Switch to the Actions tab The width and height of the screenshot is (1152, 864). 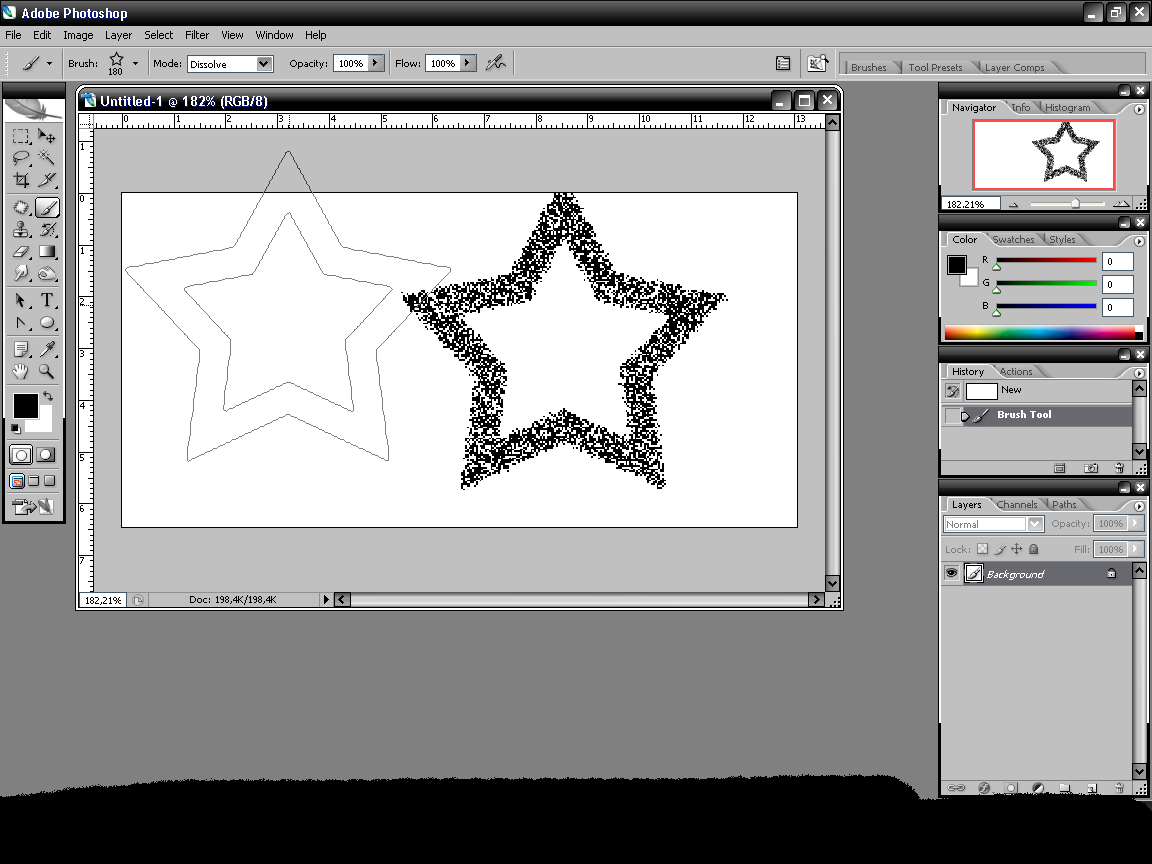[x=1015, y=372]
